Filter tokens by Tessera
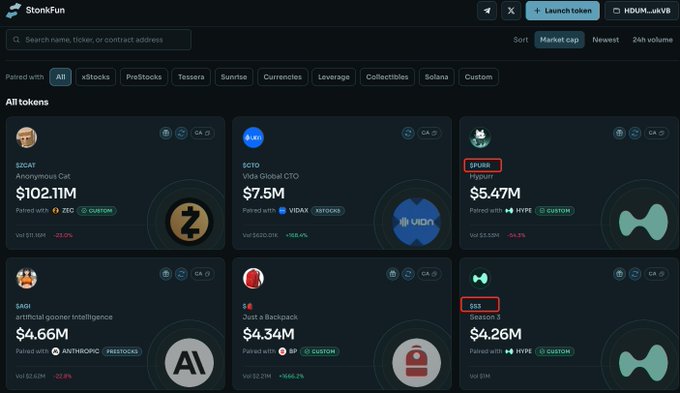The image size is (680, 393). (191, 77)
